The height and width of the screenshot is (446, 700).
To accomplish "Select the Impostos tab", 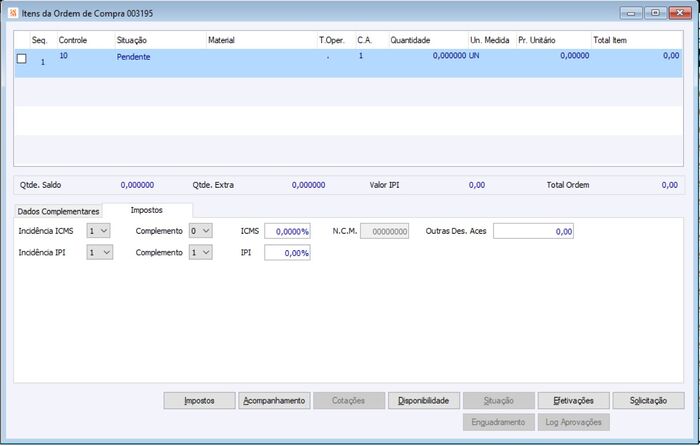I will [147, 210].
